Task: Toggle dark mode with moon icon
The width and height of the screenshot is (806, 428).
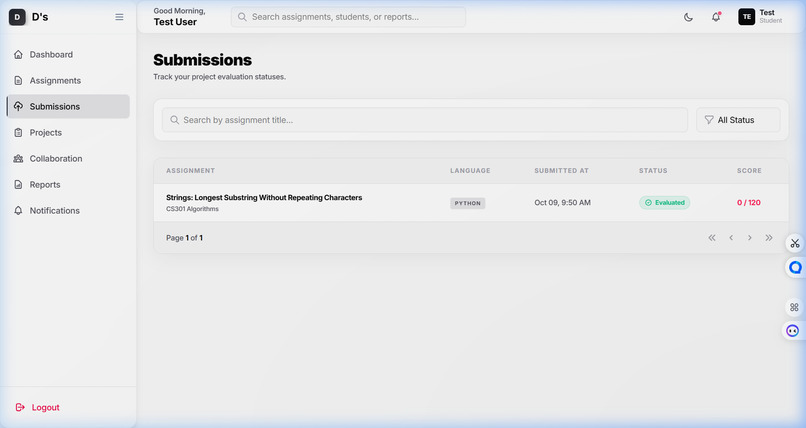Action: pos(688,17)
